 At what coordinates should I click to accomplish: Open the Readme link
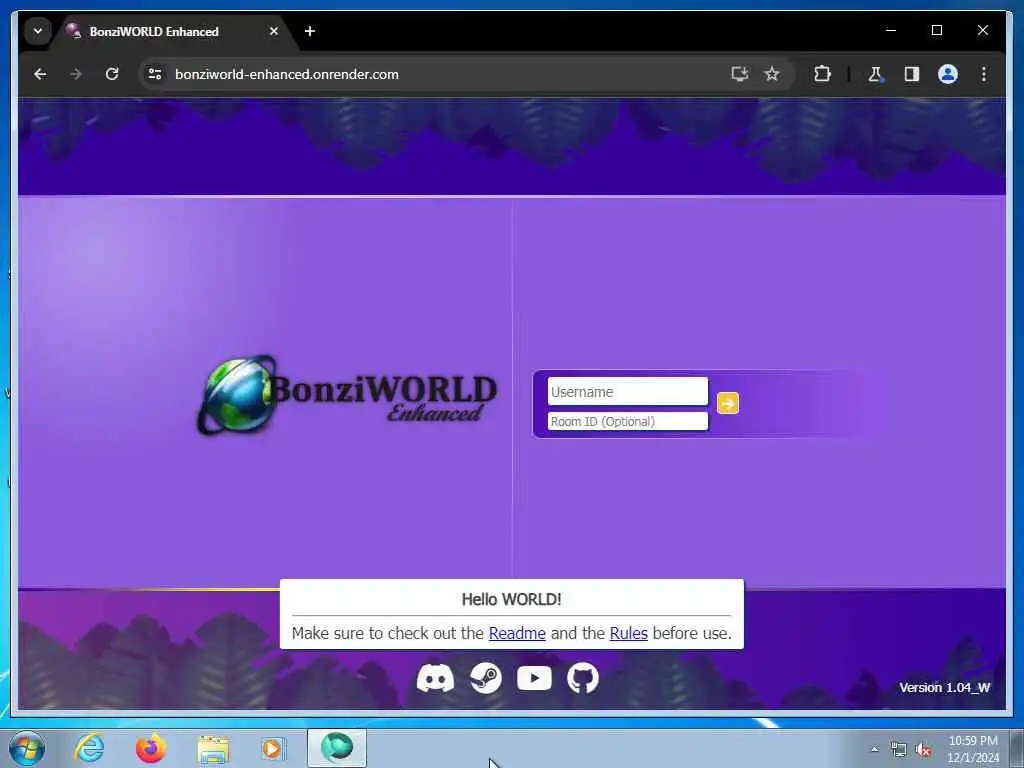[517, 633]
